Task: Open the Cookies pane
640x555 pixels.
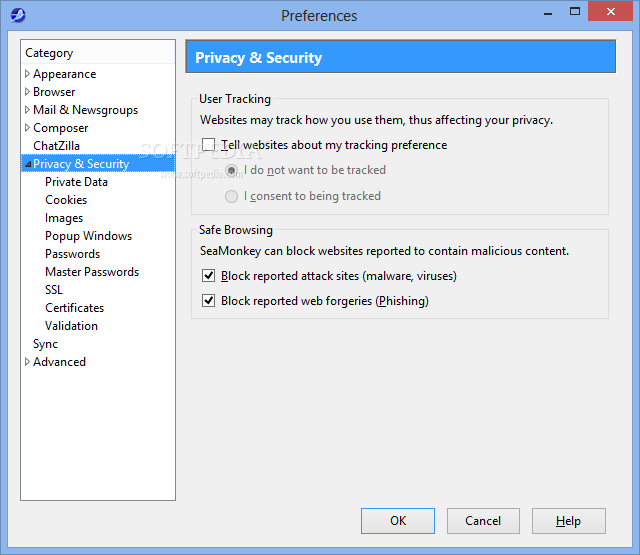Action: (66, 200)
